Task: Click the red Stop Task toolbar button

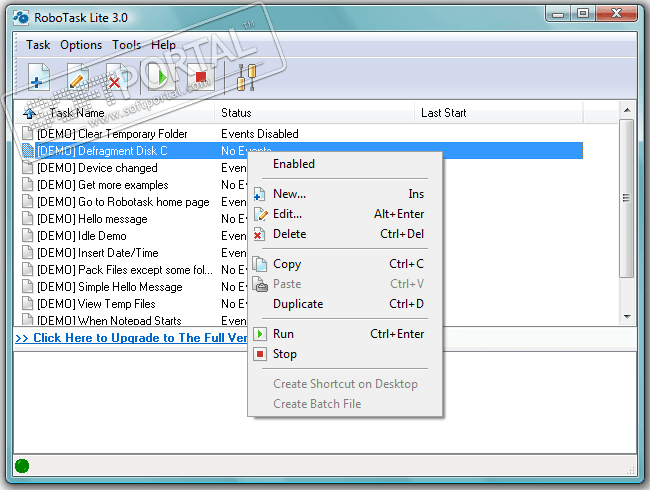Action: point(201,77)
